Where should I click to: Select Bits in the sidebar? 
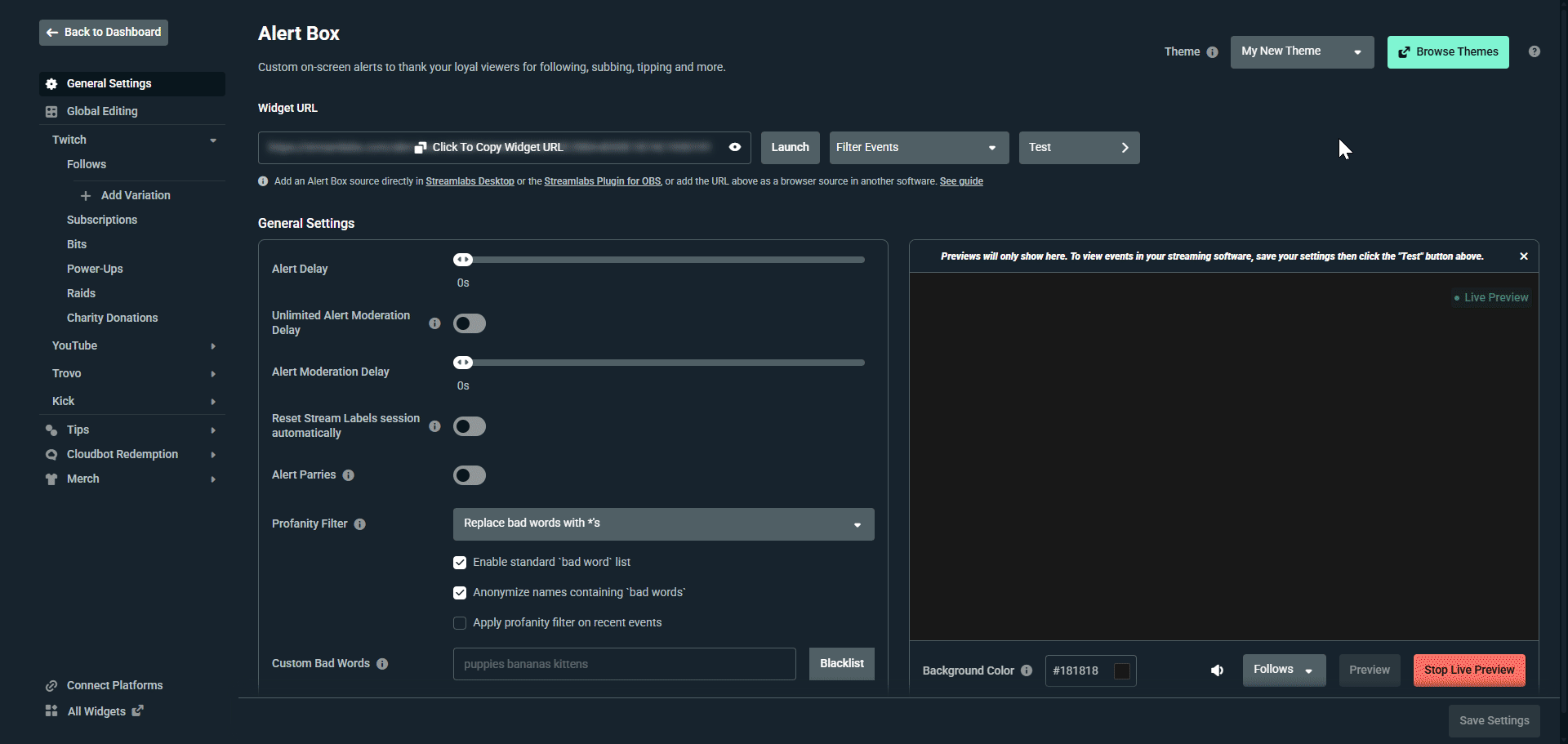pyautogui.click(x=77, y=245)
